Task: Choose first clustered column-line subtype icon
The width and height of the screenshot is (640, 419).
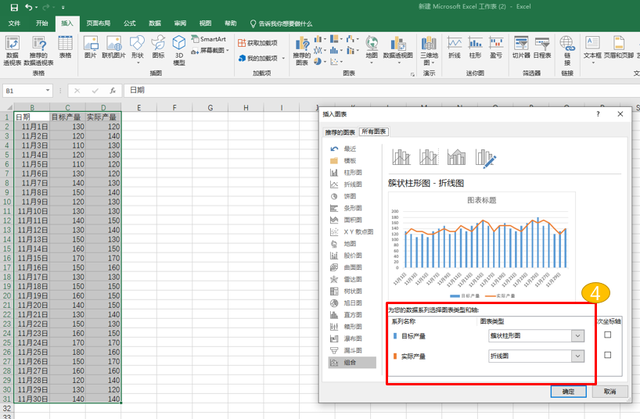Action: click(x=401, y=157)
